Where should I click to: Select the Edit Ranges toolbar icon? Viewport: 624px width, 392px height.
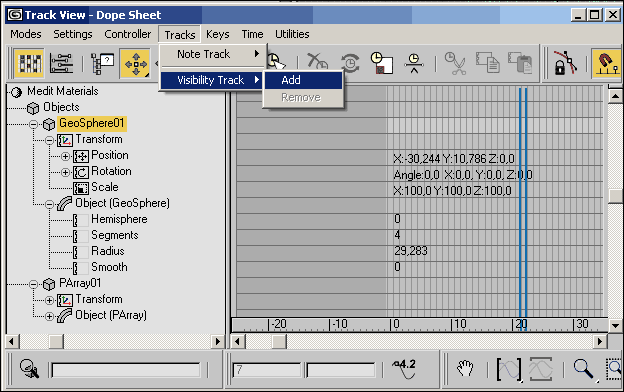point(61,63)
